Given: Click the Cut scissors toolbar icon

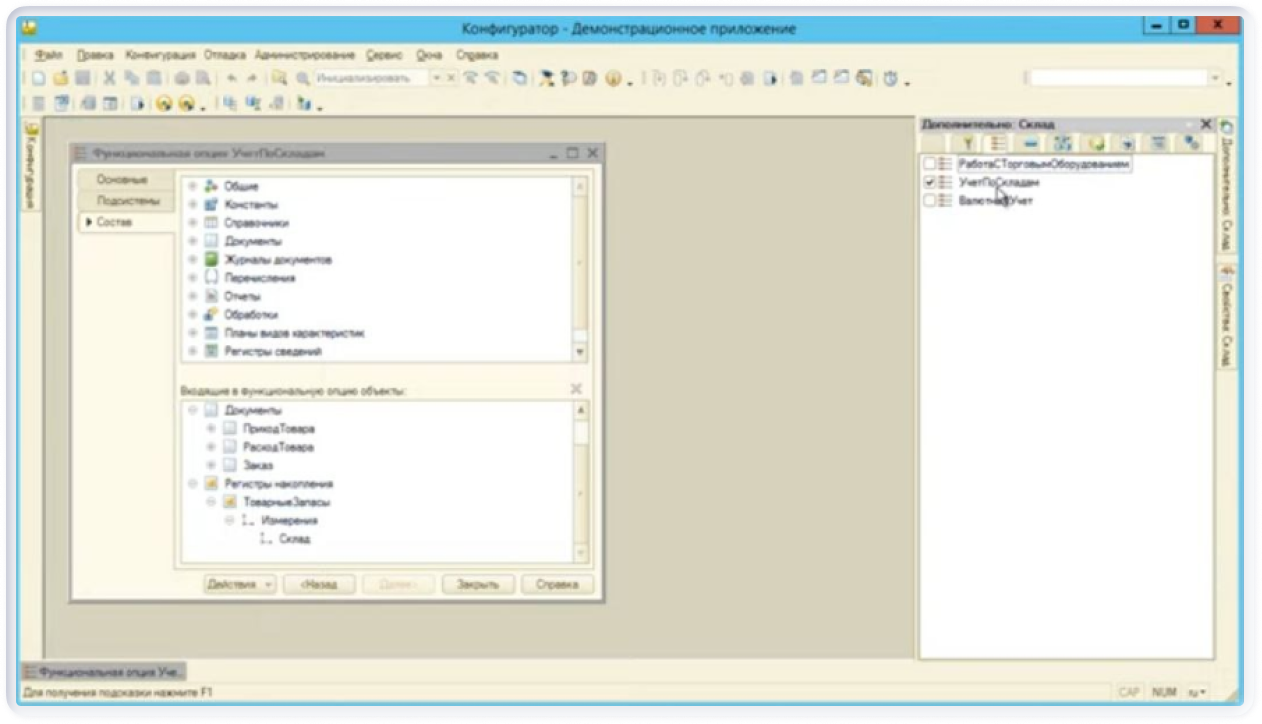Looking at the screenshot, I should pos(109,78).
